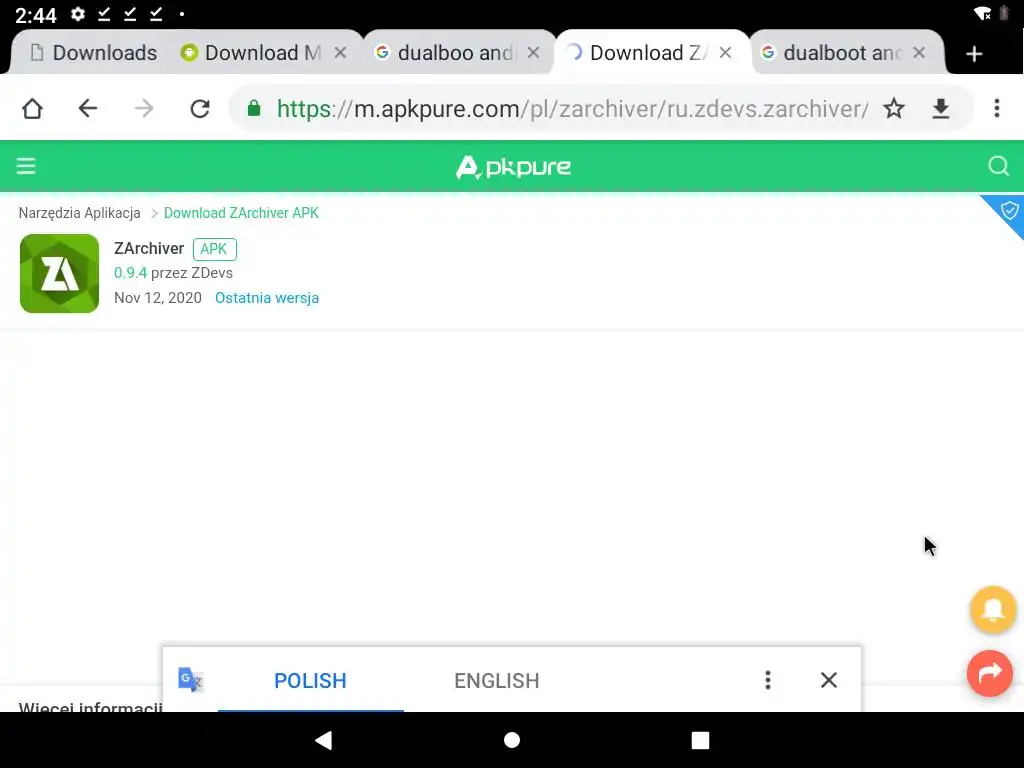Click the Ostatnia wersja link
1024x768 pixels.
[267, 298]
